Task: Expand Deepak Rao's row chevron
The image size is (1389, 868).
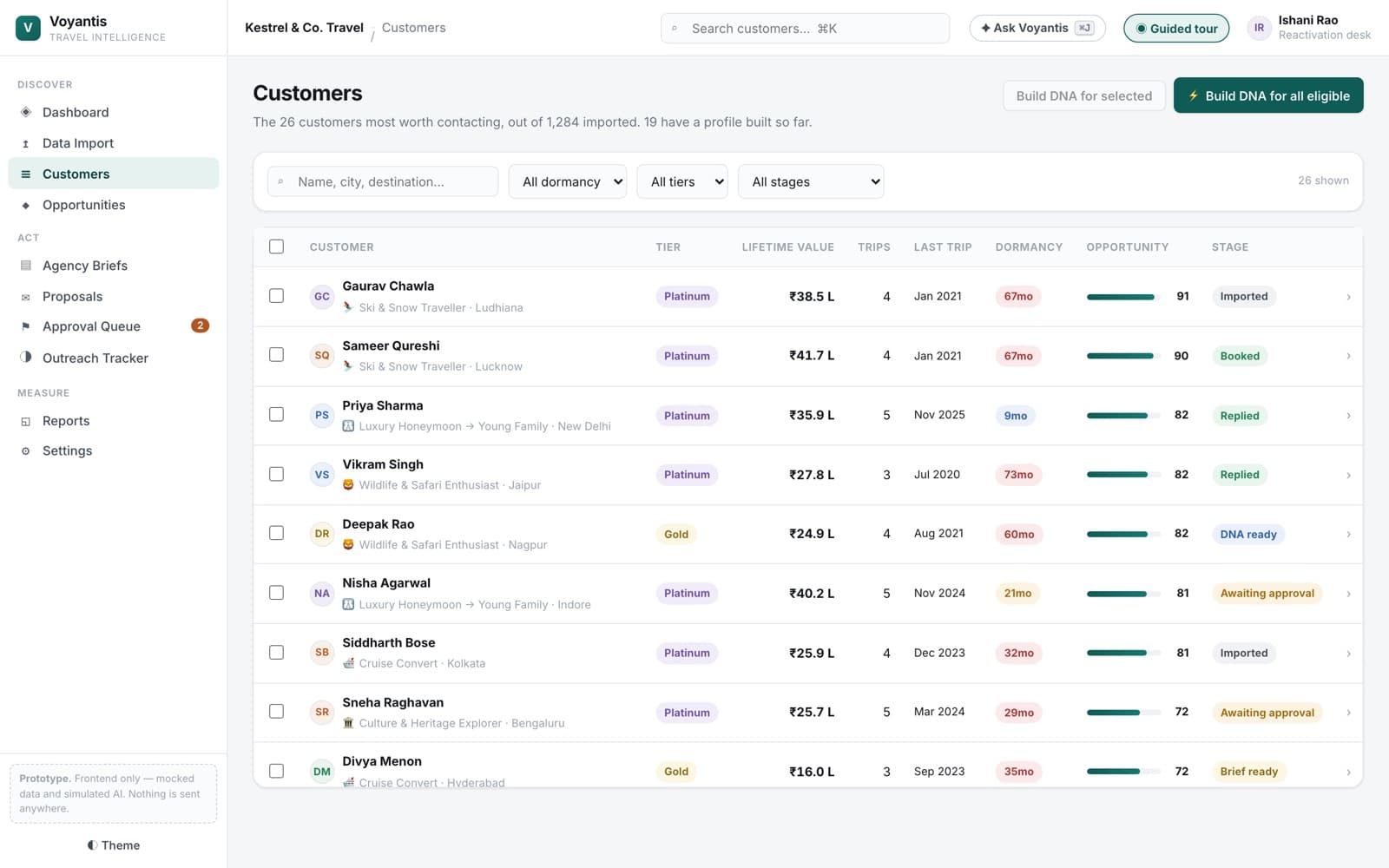Action: point(1348,534)
